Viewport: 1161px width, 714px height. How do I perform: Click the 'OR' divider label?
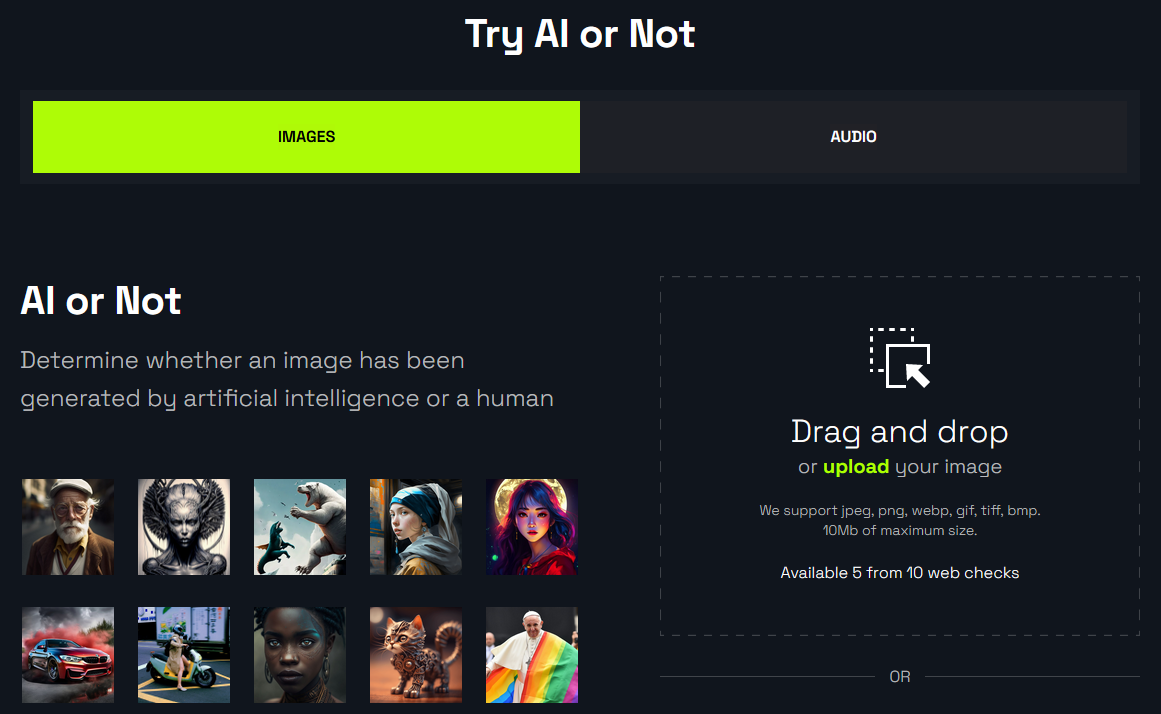(x=900, y=677)
